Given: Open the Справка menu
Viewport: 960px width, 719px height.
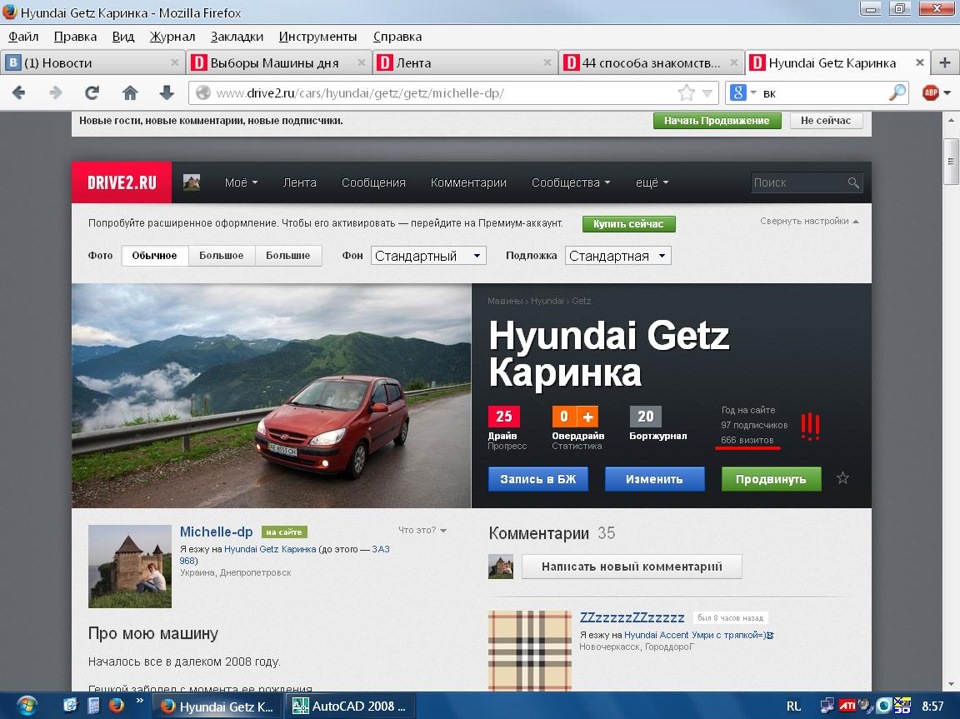Looking at the screenshot, I should 397,37.
